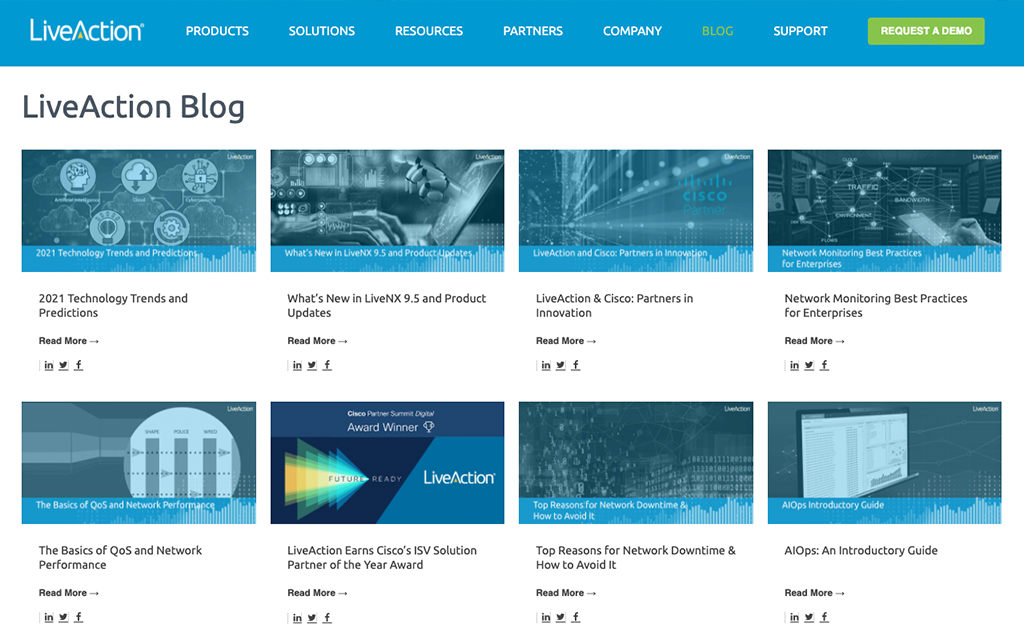Share Network Monitoring Best Practices on Twitter
Image resolution: width=1024 pixels, height=640 pixels.
click(x=809, y=365)
